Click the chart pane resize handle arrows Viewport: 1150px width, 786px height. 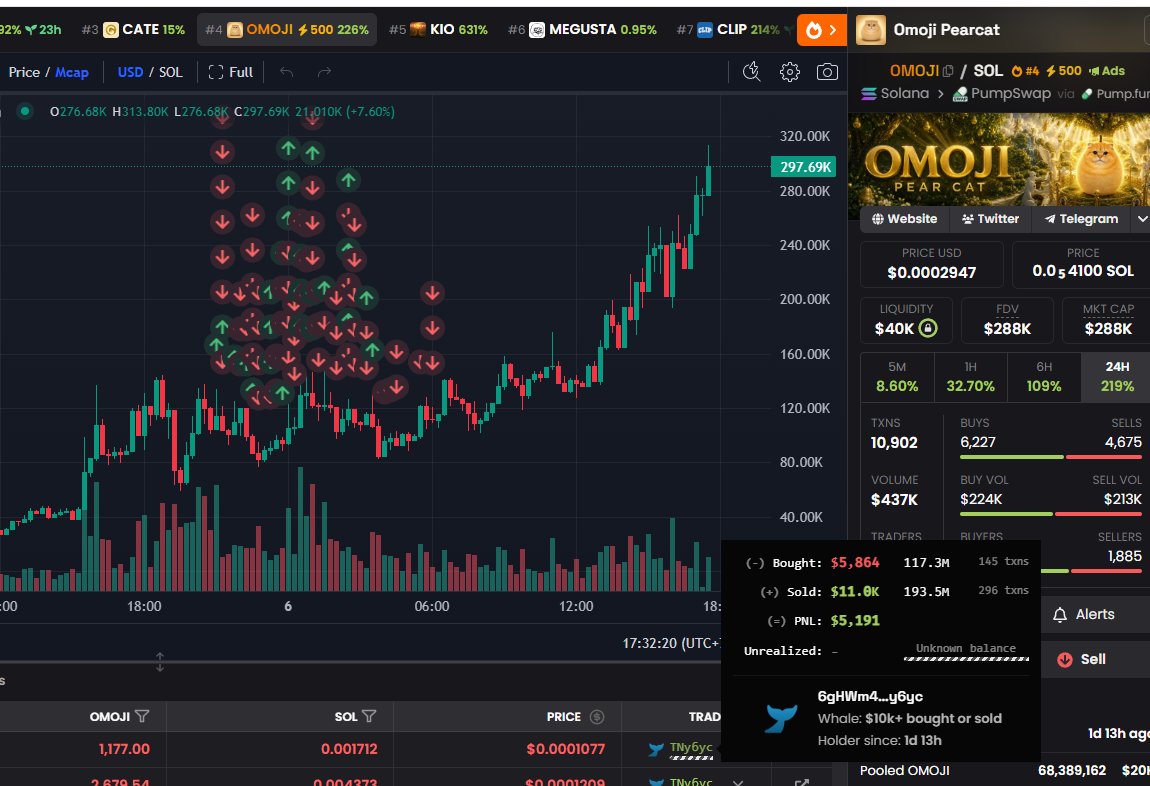160,661
